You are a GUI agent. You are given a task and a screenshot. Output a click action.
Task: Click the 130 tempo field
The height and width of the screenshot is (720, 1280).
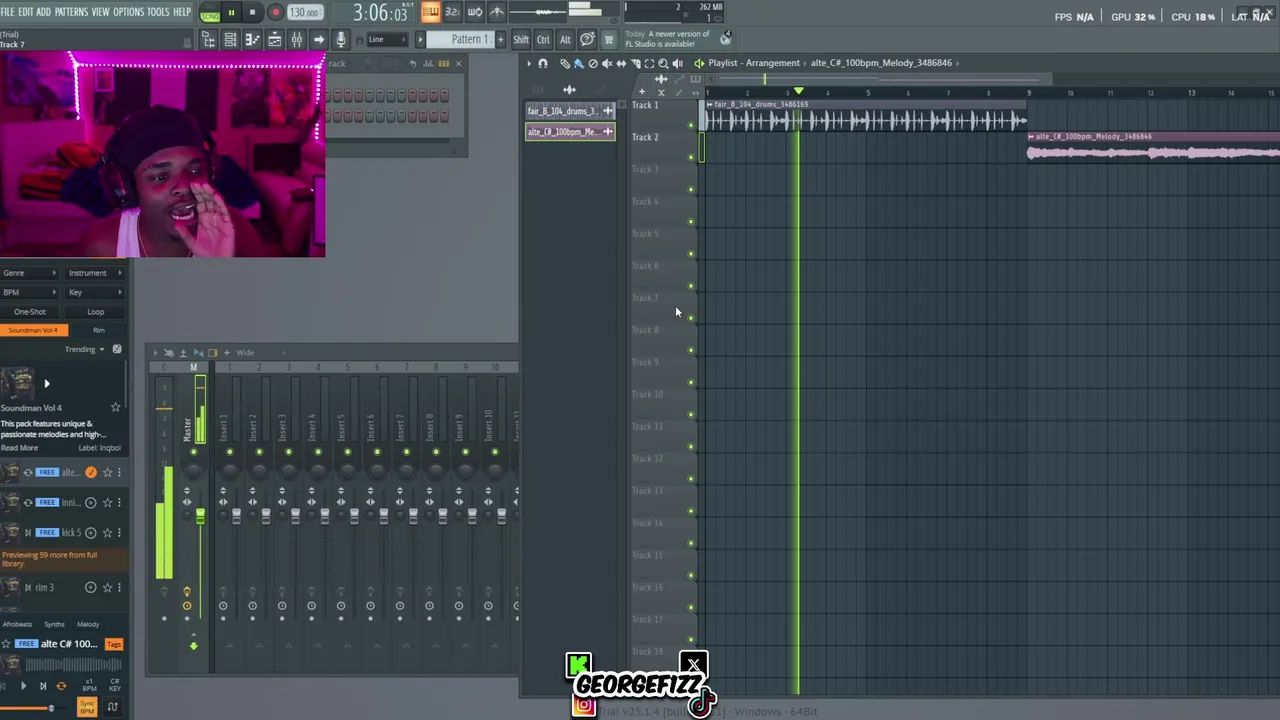click(x=304, y=13)
